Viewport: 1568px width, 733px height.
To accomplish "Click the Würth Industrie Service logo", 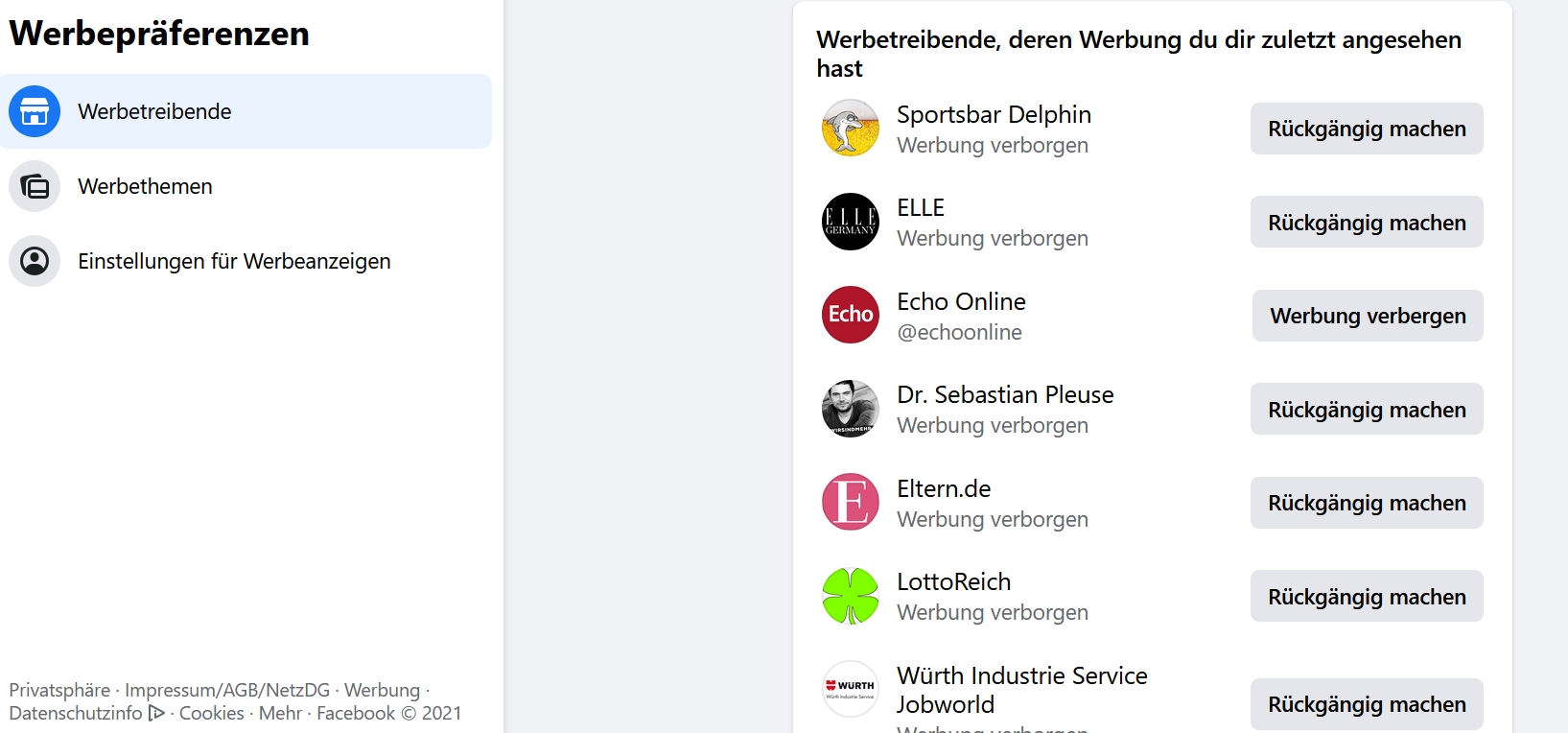I will click(x=851, y=689).
